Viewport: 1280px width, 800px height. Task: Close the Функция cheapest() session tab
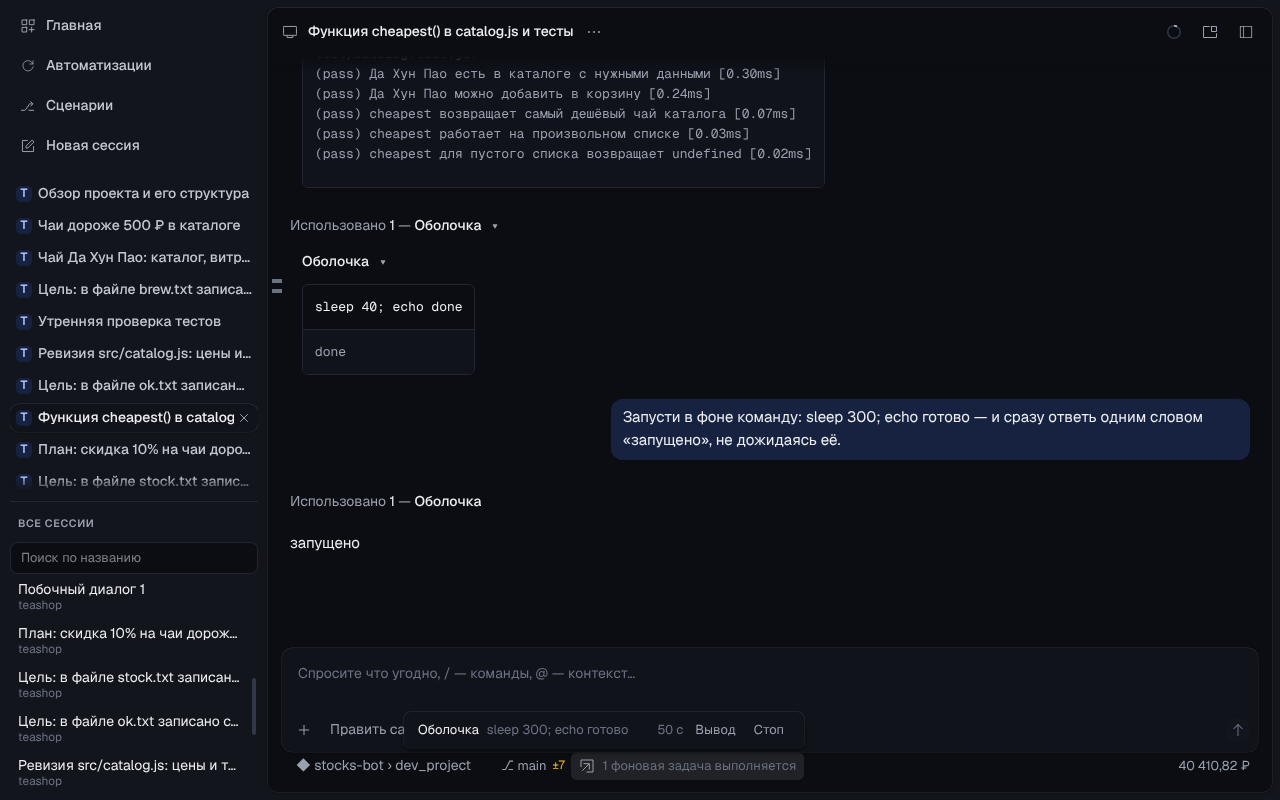244,418
